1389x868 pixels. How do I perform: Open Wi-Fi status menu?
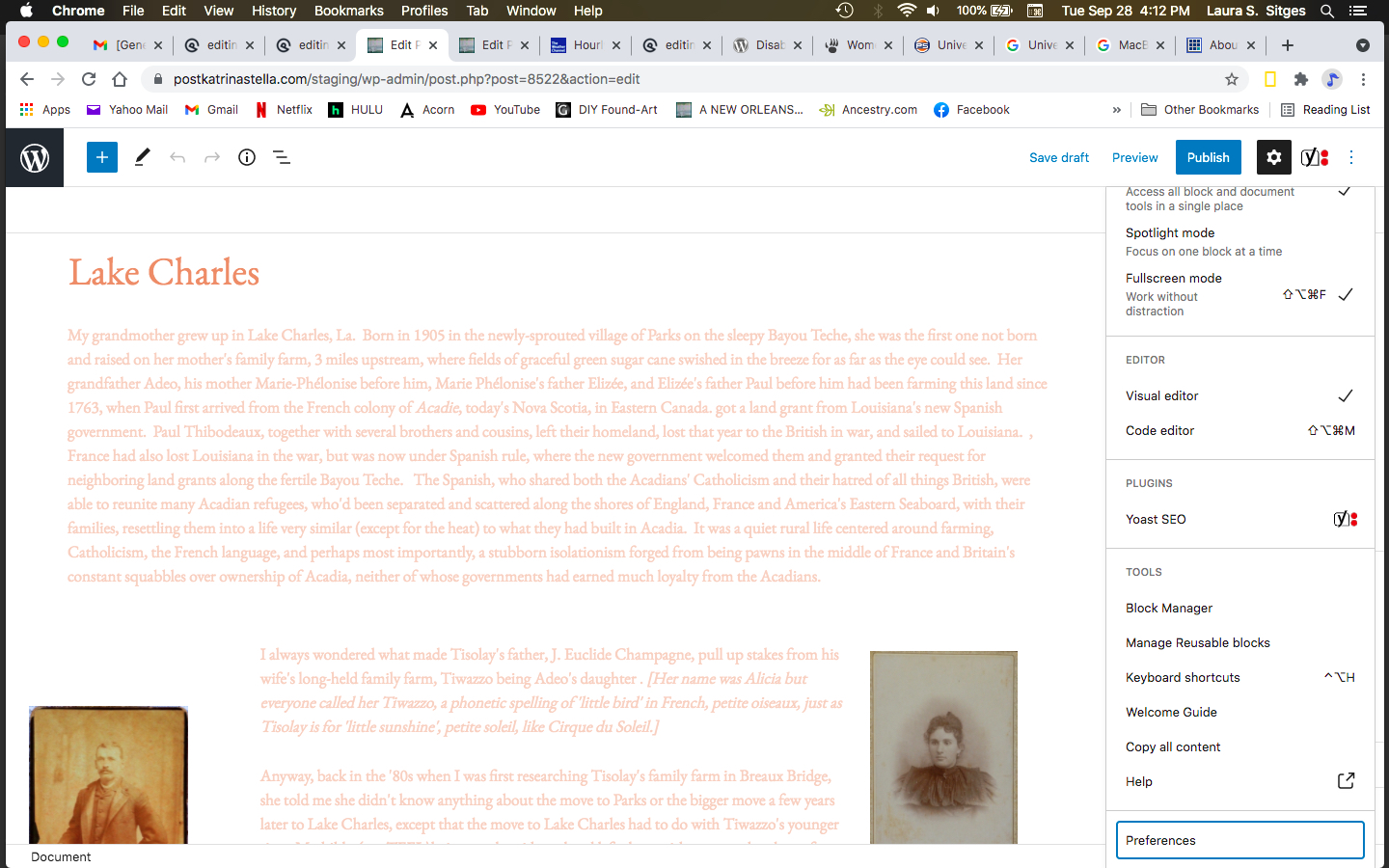pyautogui.click(x=907, y=11)
